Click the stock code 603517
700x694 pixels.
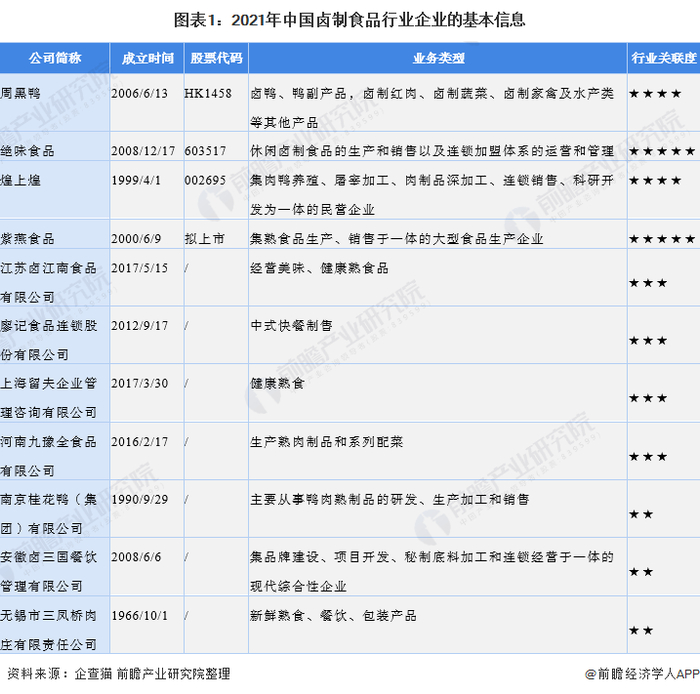click(x=205, y=151)
